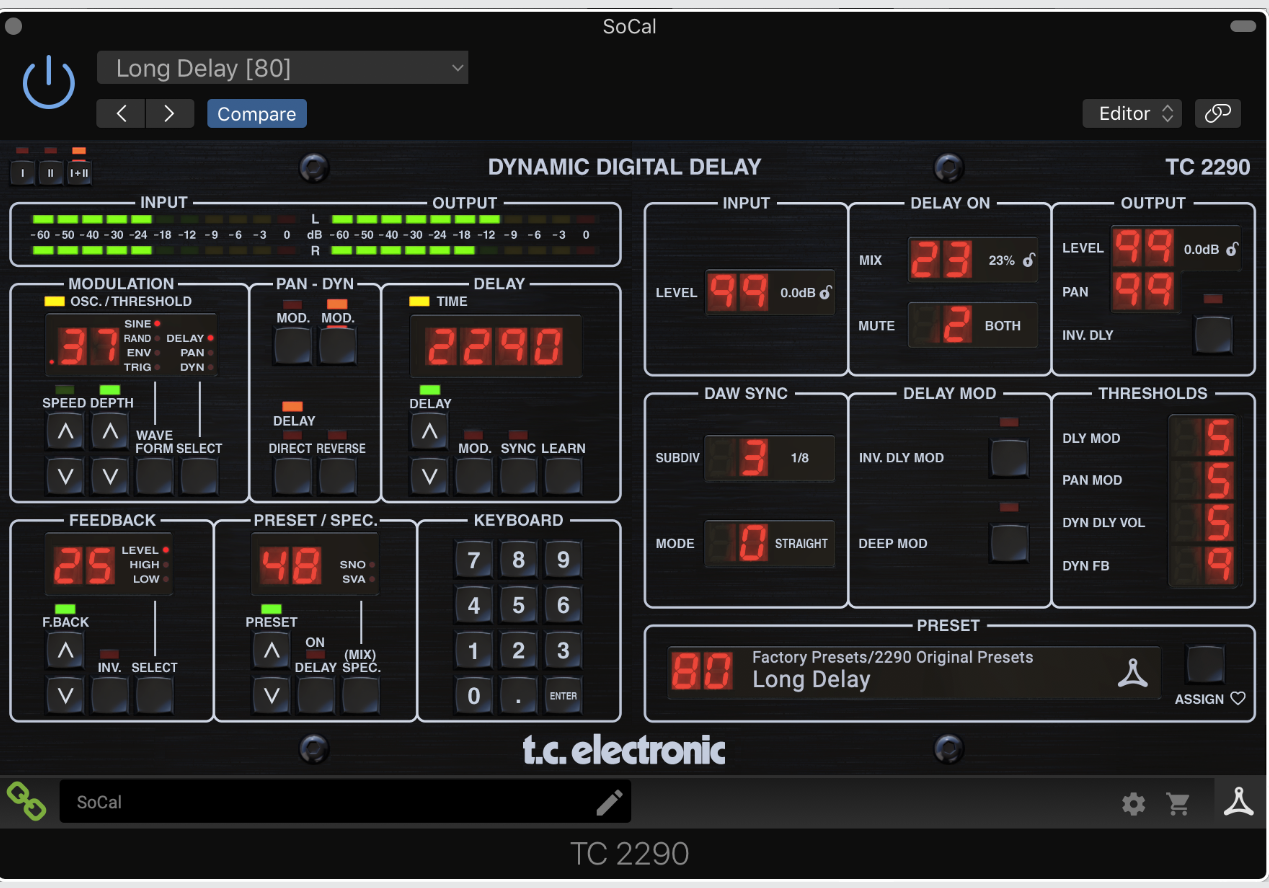
Task: Raise Delay time with up arrow
Action: coord(429,433)
